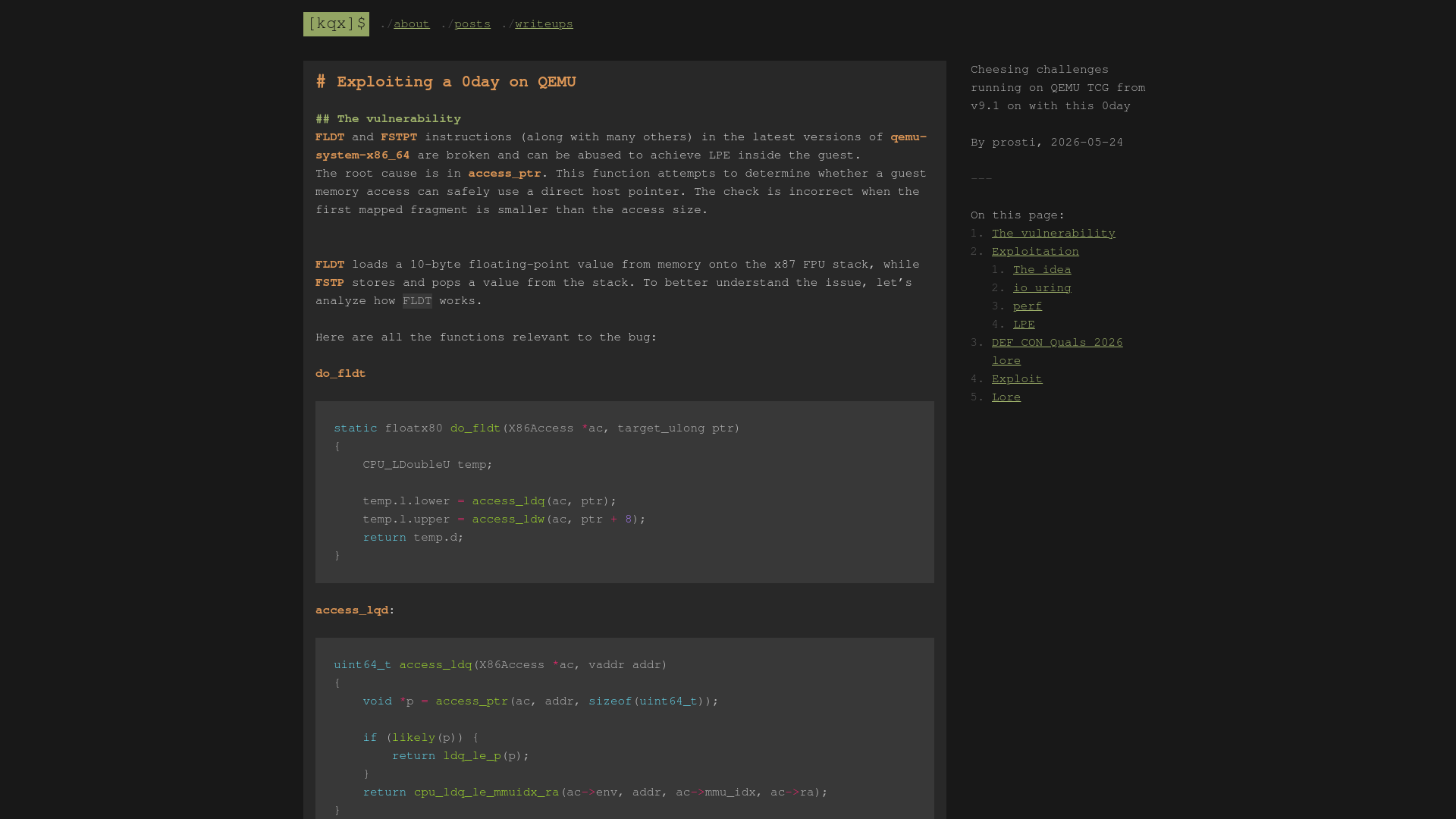Viewport: 1456px width, 819px height.
Task: Click the inline FLDT code snippet
Action: 417,301
